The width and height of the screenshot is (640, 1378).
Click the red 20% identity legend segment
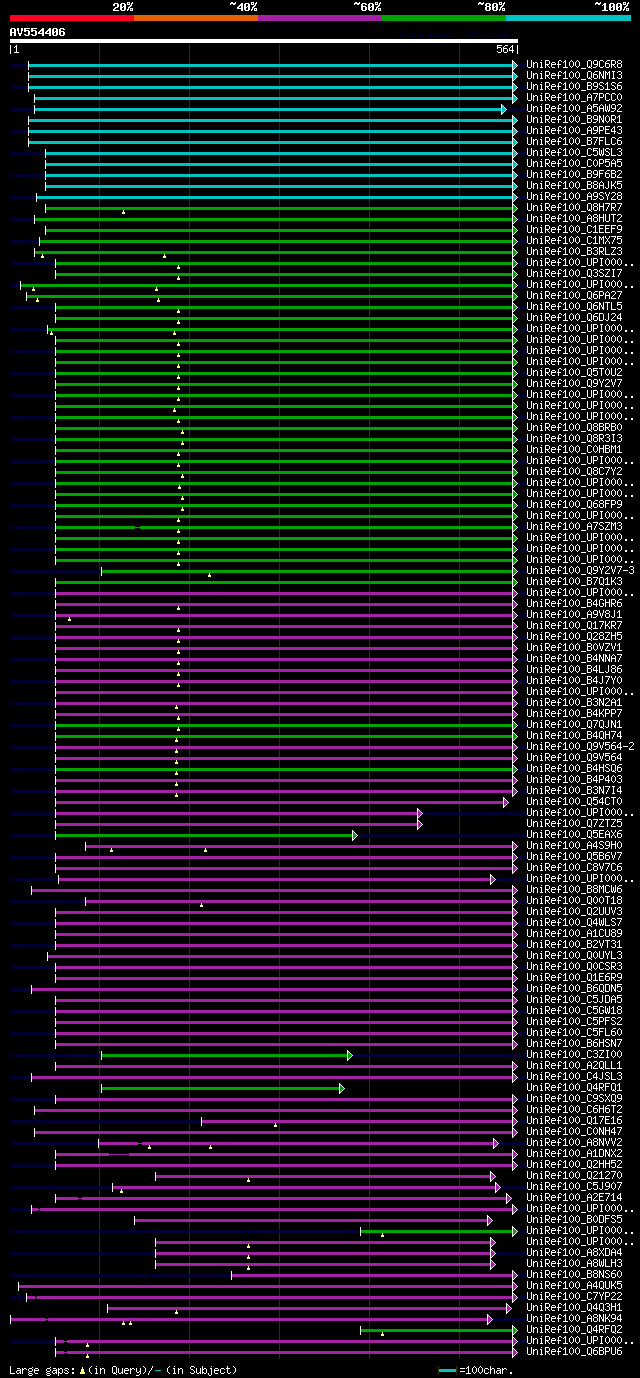coord(72,17)
